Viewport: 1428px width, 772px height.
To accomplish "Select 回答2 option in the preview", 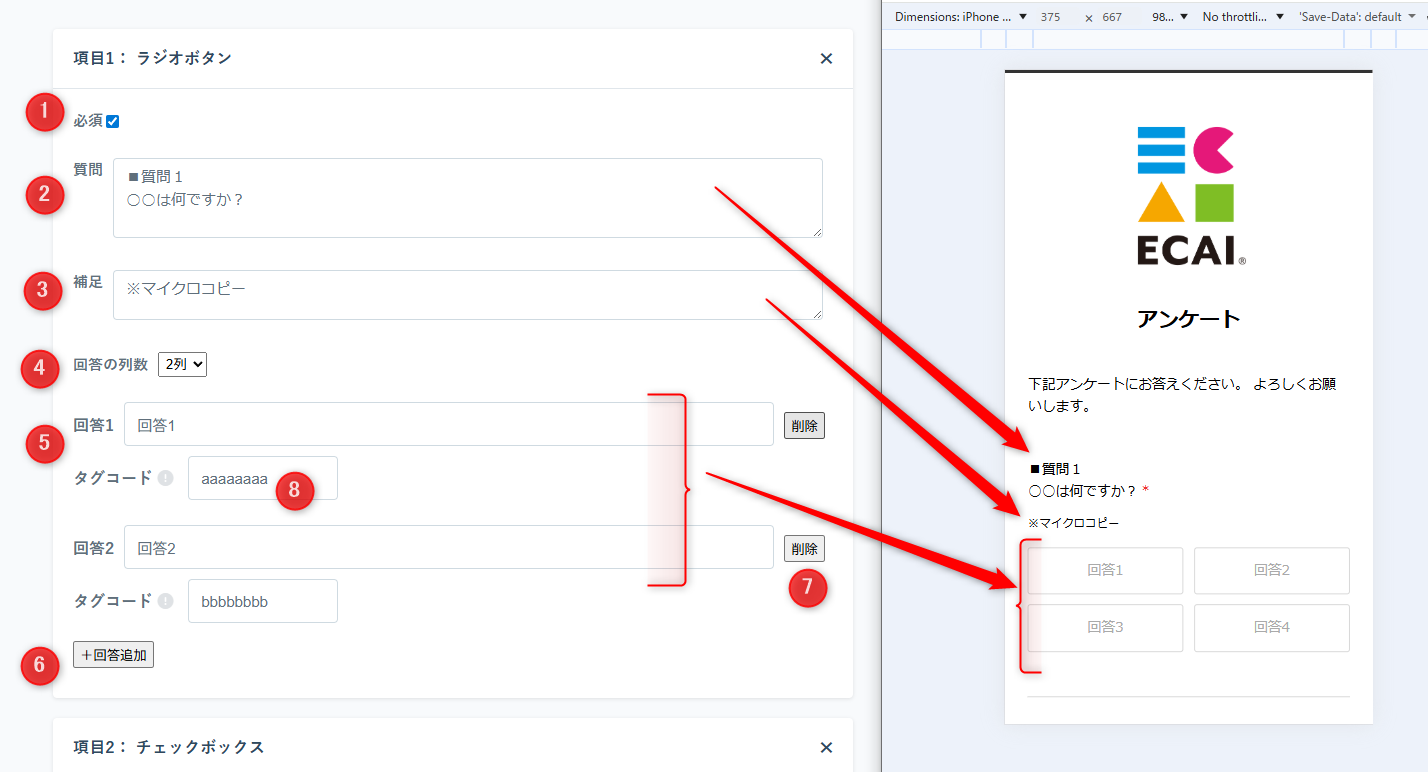I will (x=1271, y=570).
